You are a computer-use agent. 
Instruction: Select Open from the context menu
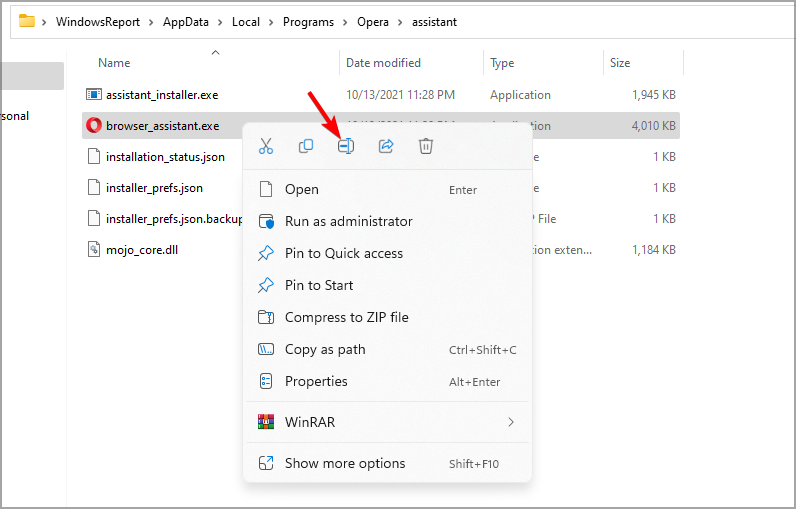[387, 189]
